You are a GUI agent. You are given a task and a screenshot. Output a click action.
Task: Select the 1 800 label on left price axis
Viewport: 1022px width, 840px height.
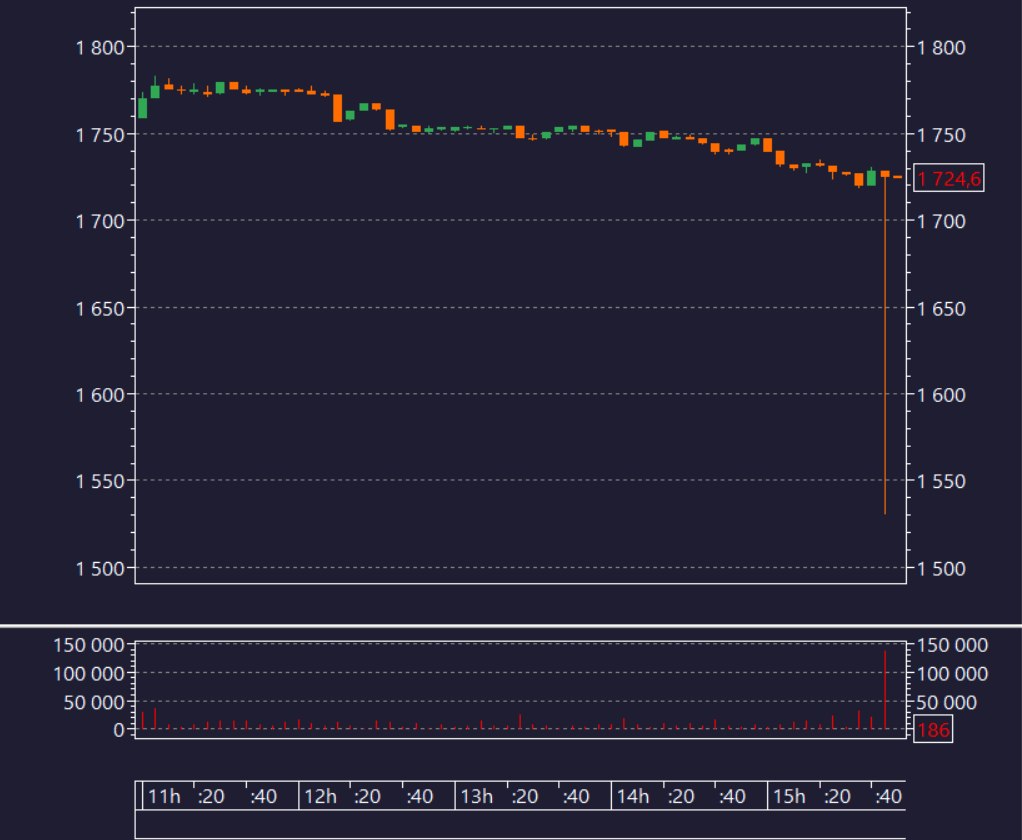tap(100, 48)
